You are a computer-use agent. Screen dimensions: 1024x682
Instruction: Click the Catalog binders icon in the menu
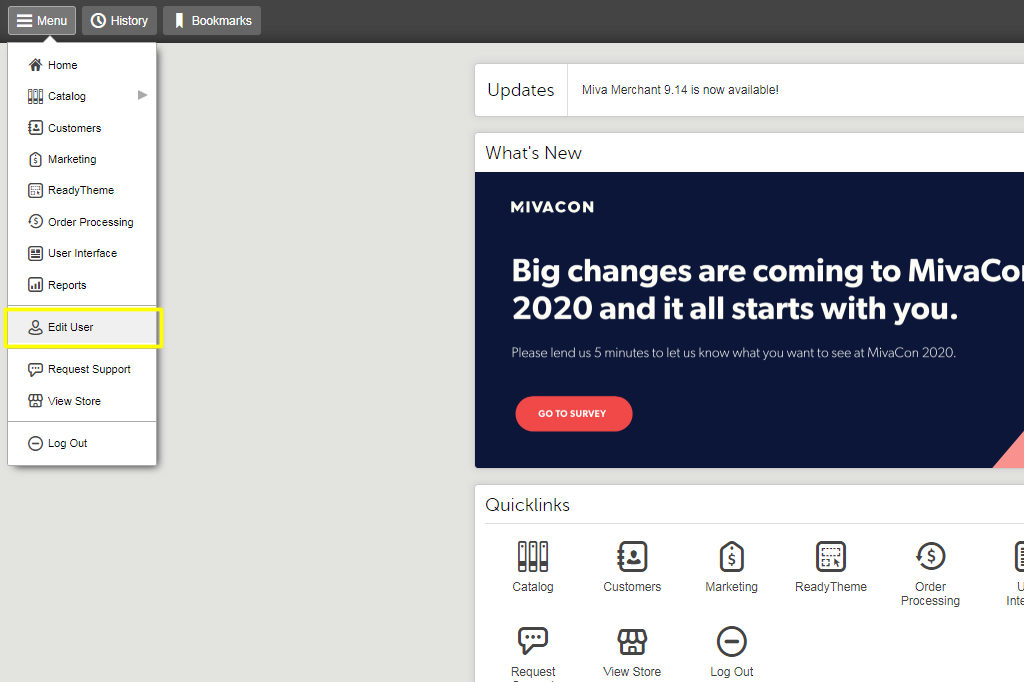(x=35, y=97)
